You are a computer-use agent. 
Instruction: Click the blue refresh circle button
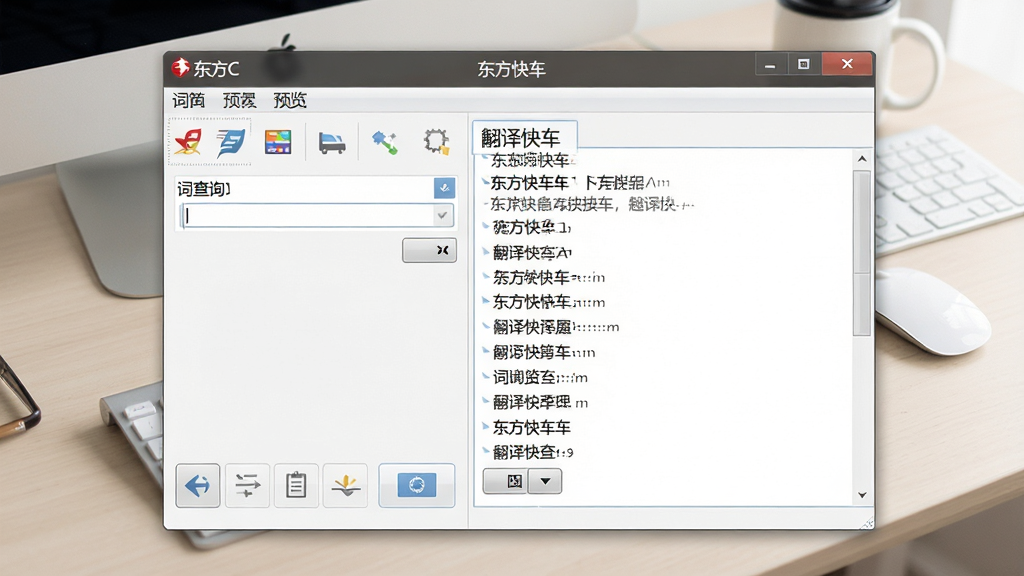tap(417, 485)
